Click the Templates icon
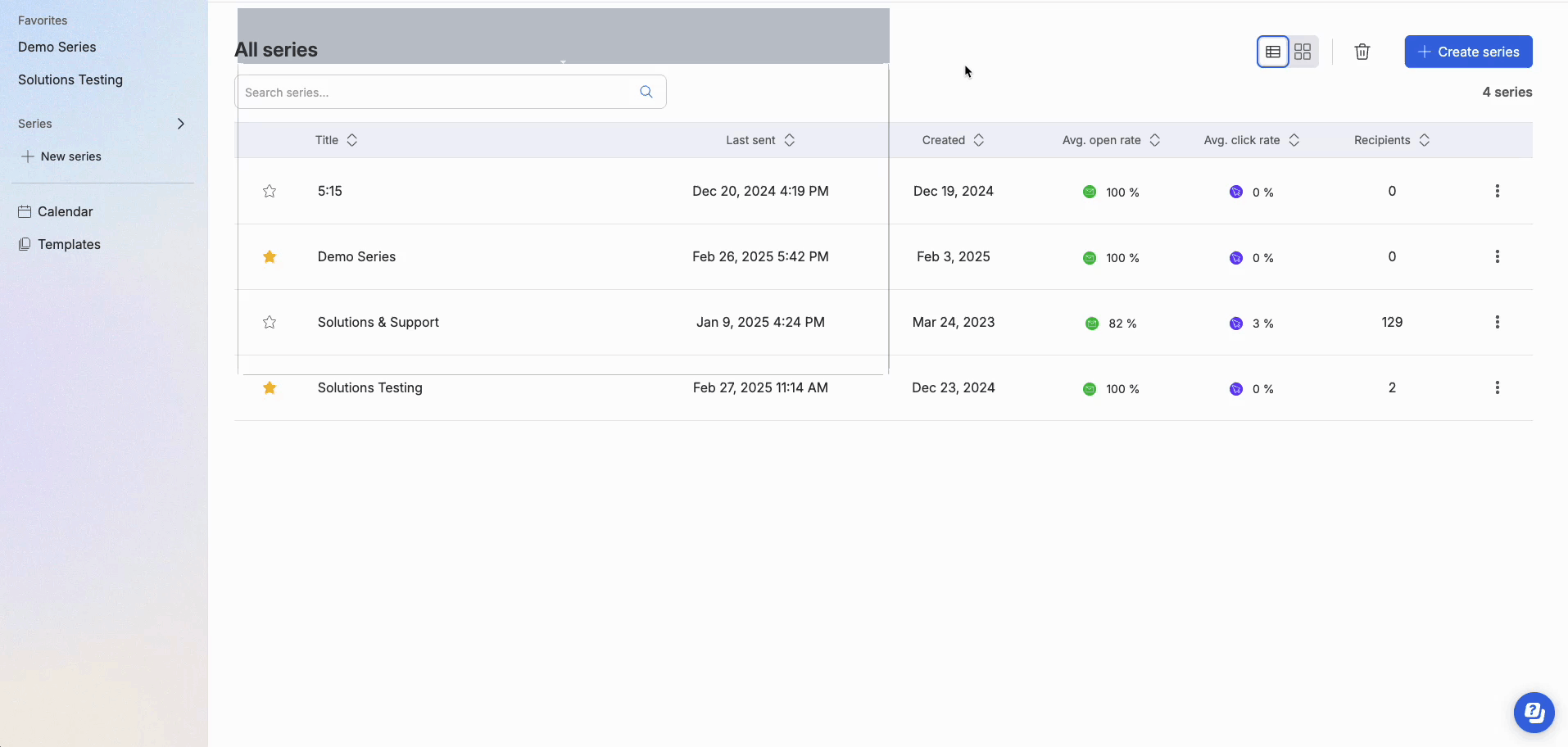 tap(25, 244)
